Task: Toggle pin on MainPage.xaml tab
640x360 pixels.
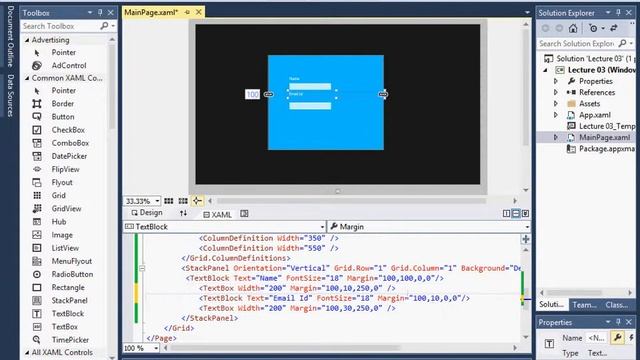Action: coord(187,12)
